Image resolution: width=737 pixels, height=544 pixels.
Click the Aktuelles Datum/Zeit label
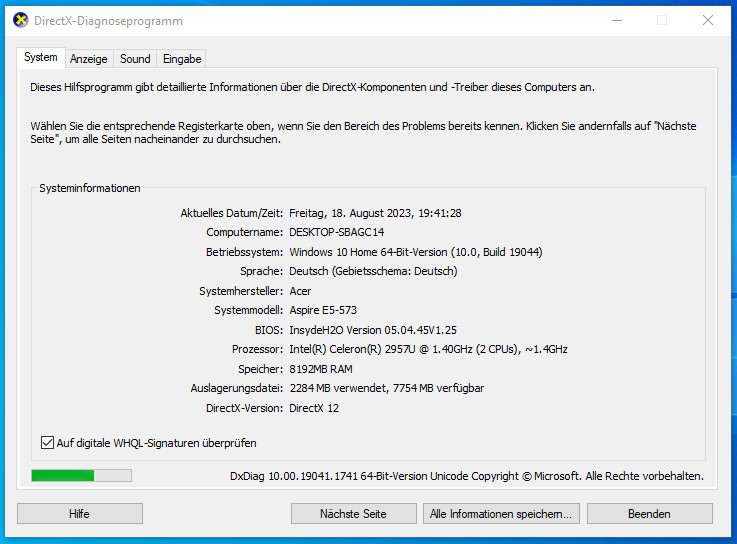click(x=232, y=213)
